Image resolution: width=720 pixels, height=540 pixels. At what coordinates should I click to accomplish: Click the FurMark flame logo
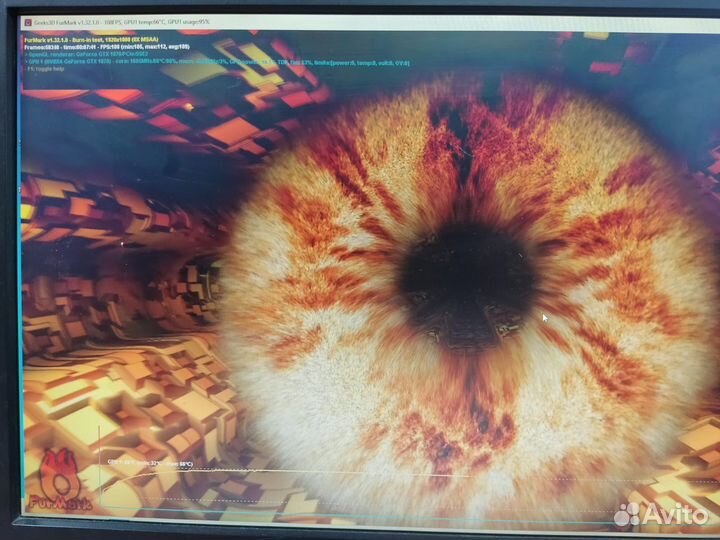(60, 479)
